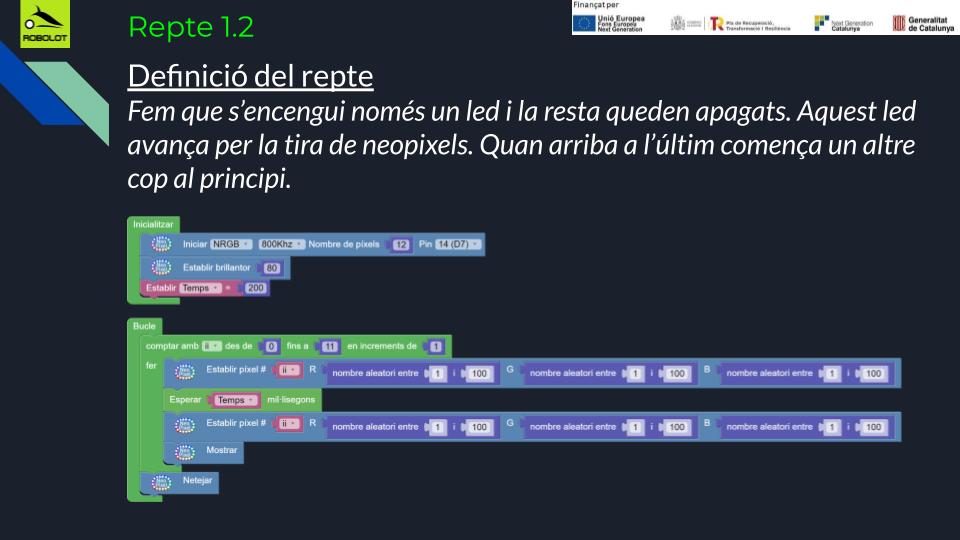Open the ii variable dropdown in comptar block
960x540 pixels.
(211, 347)
